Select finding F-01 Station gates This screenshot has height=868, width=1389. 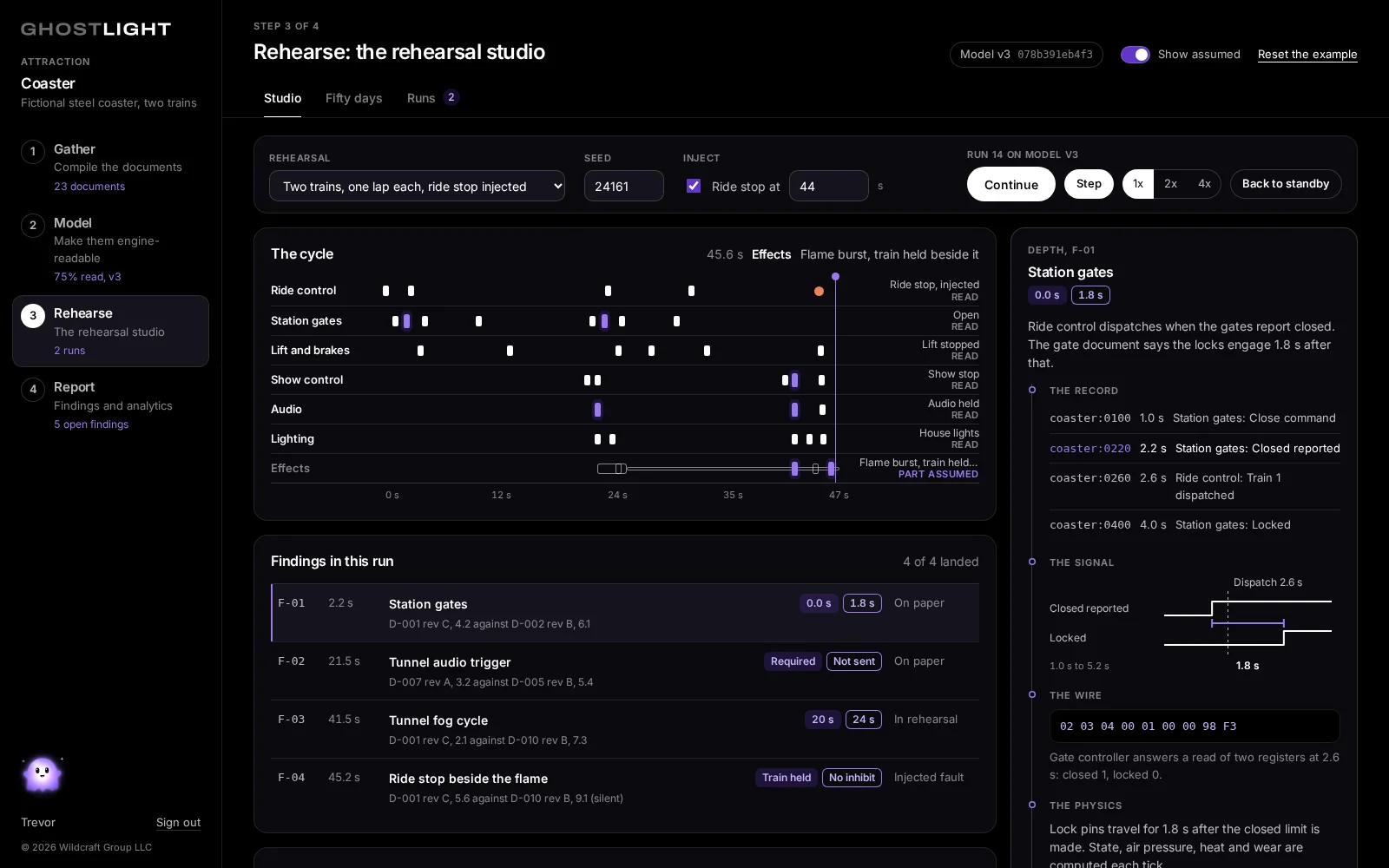(x=625, y=613)
